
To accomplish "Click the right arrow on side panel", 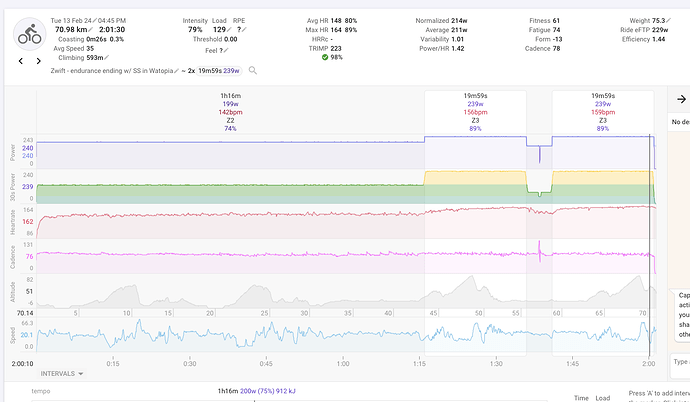I will click(x=681, y=99).
